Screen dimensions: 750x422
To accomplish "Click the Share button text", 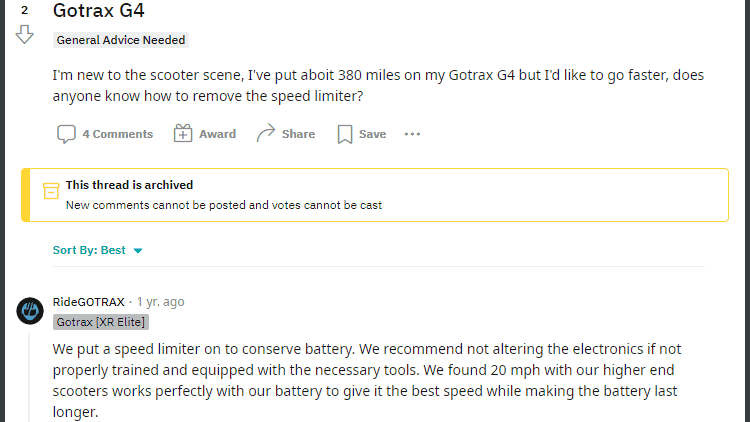I will click(298, 134).
